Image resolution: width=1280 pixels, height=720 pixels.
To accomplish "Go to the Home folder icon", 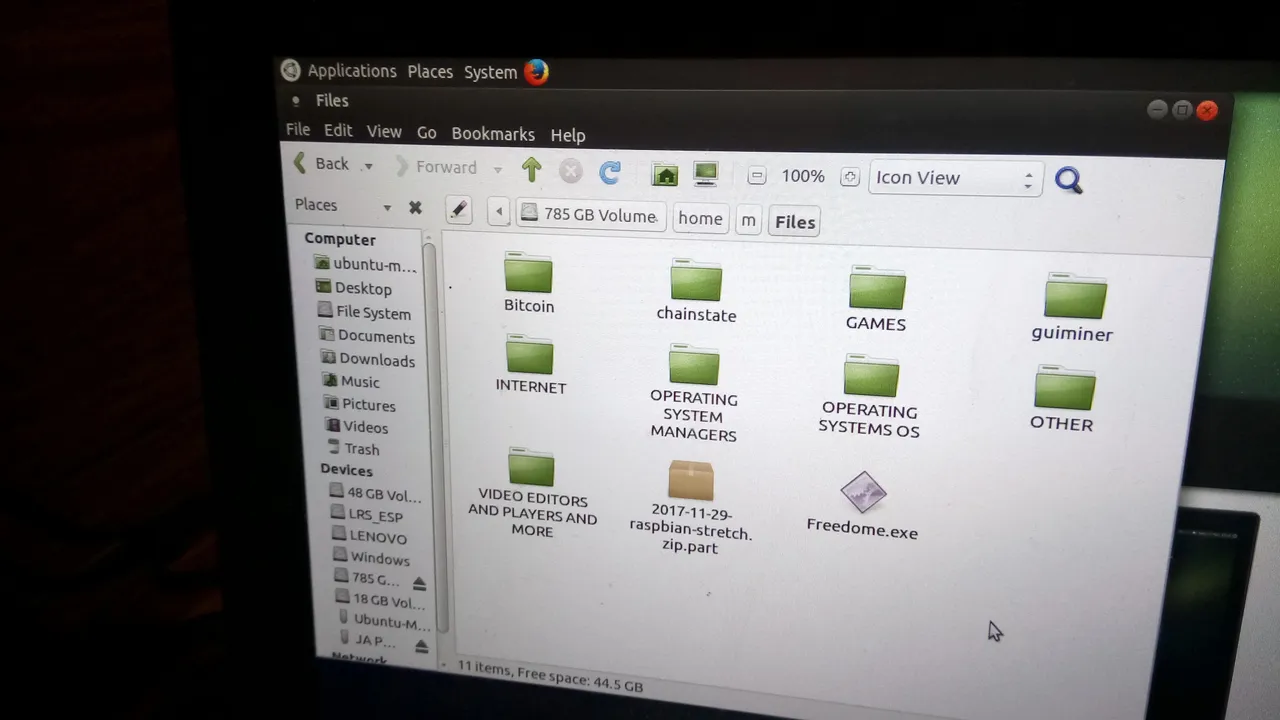I will (665, 175).
